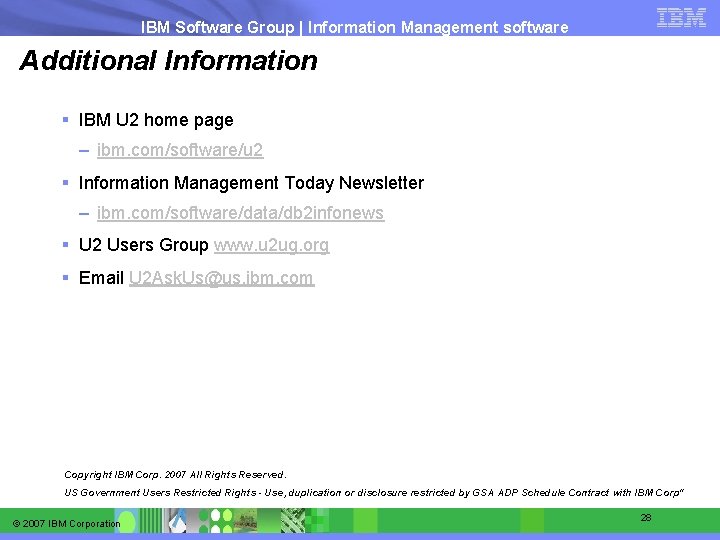Click the slide number 28
Viewport: 720px width, 540px height.
coord(646,518)
